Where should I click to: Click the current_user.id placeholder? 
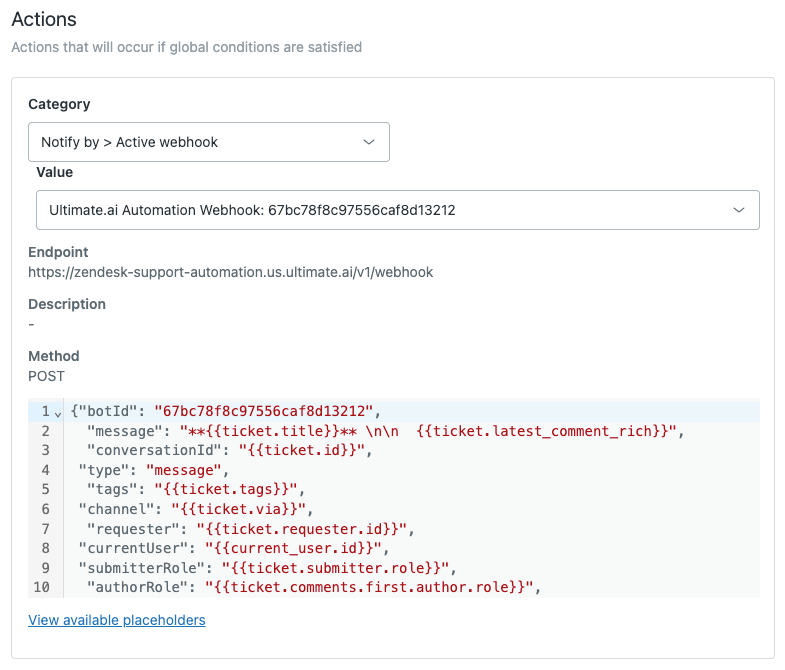[x=293, y=548]
